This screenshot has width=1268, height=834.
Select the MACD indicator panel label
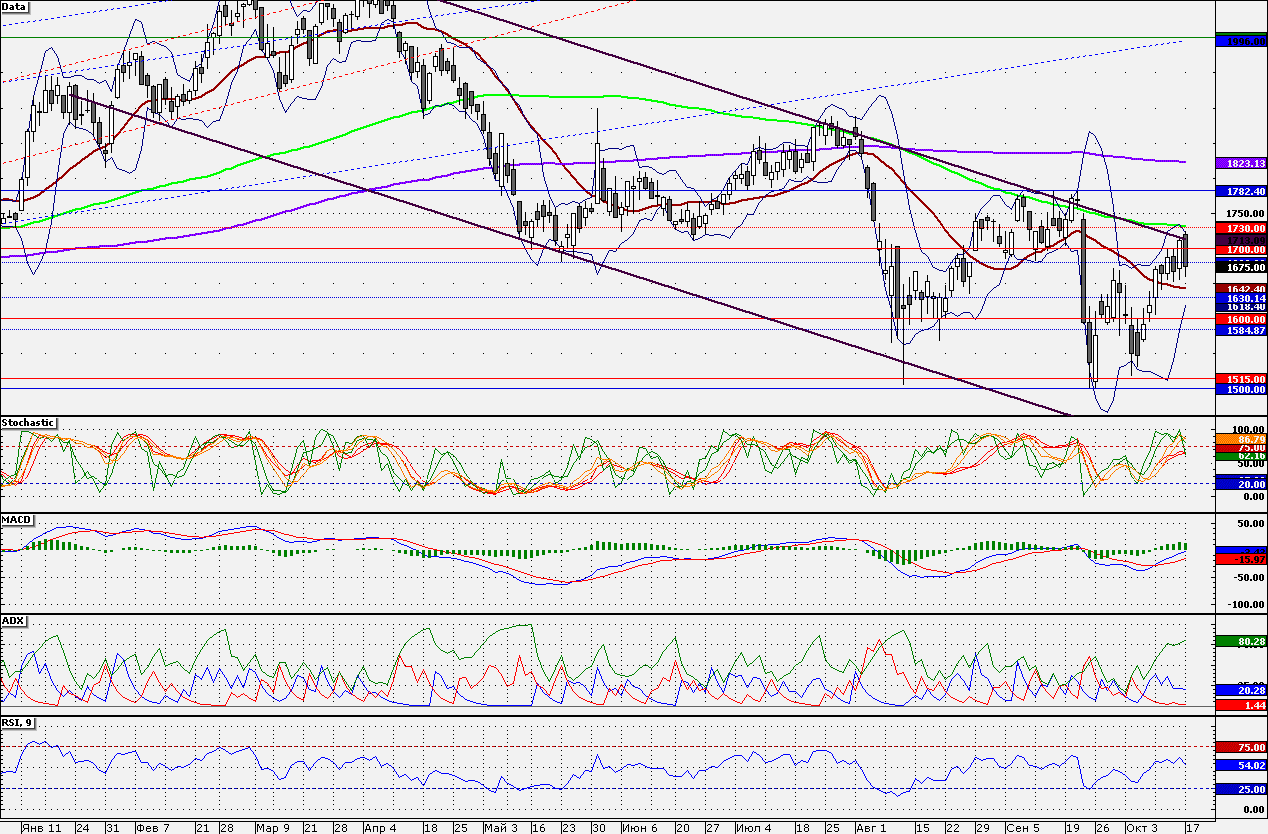point(15,521)
